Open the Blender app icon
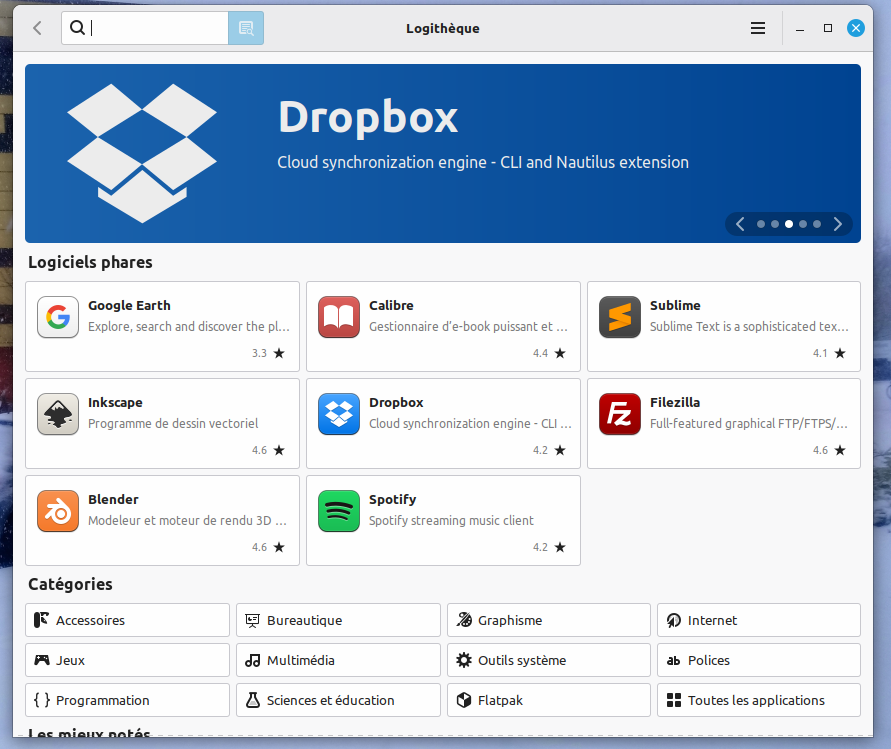The height and width of the screenshot is (749, 891). pos(58,511)
